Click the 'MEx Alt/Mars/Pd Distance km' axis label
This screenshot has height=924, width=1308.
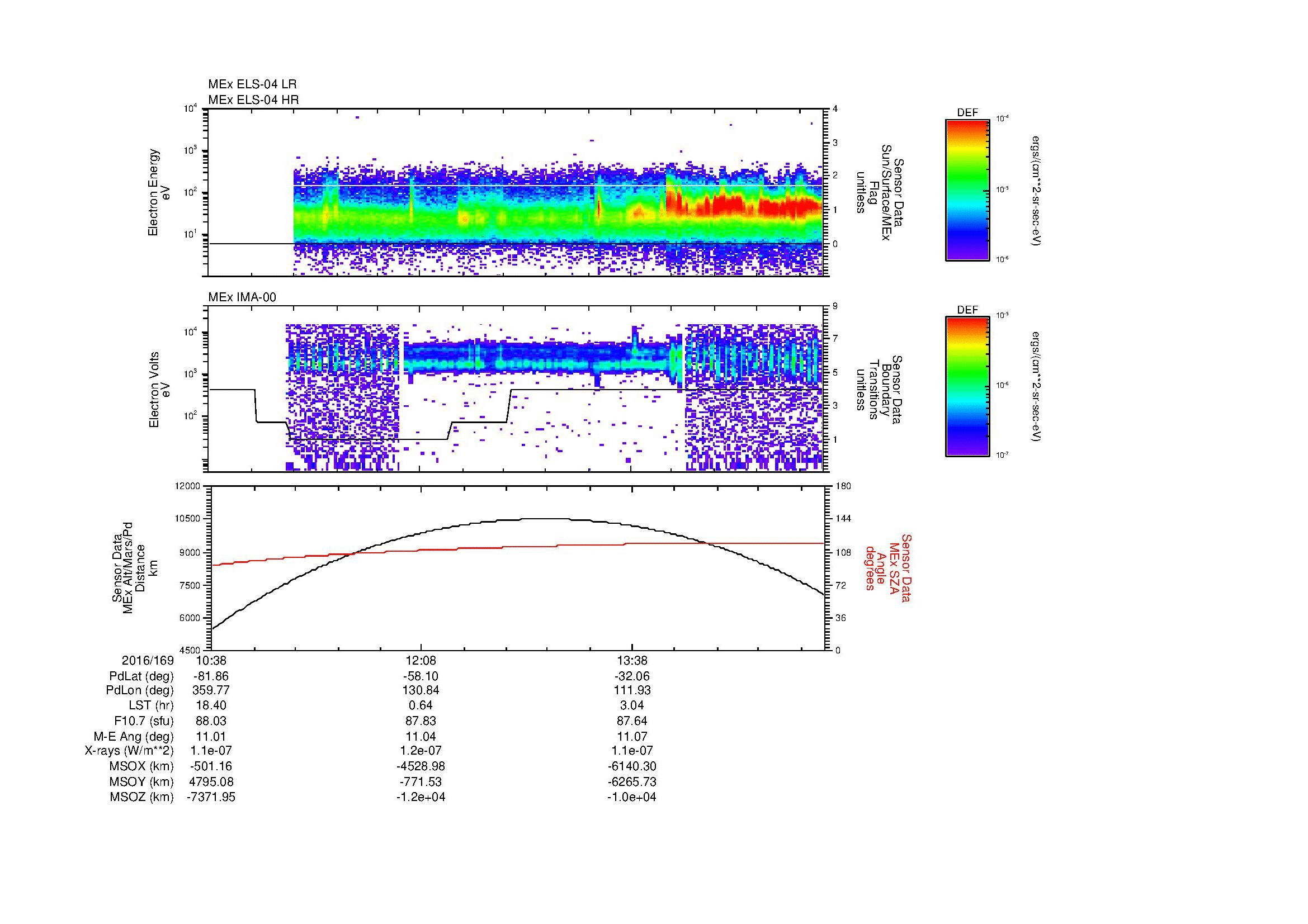134,567
